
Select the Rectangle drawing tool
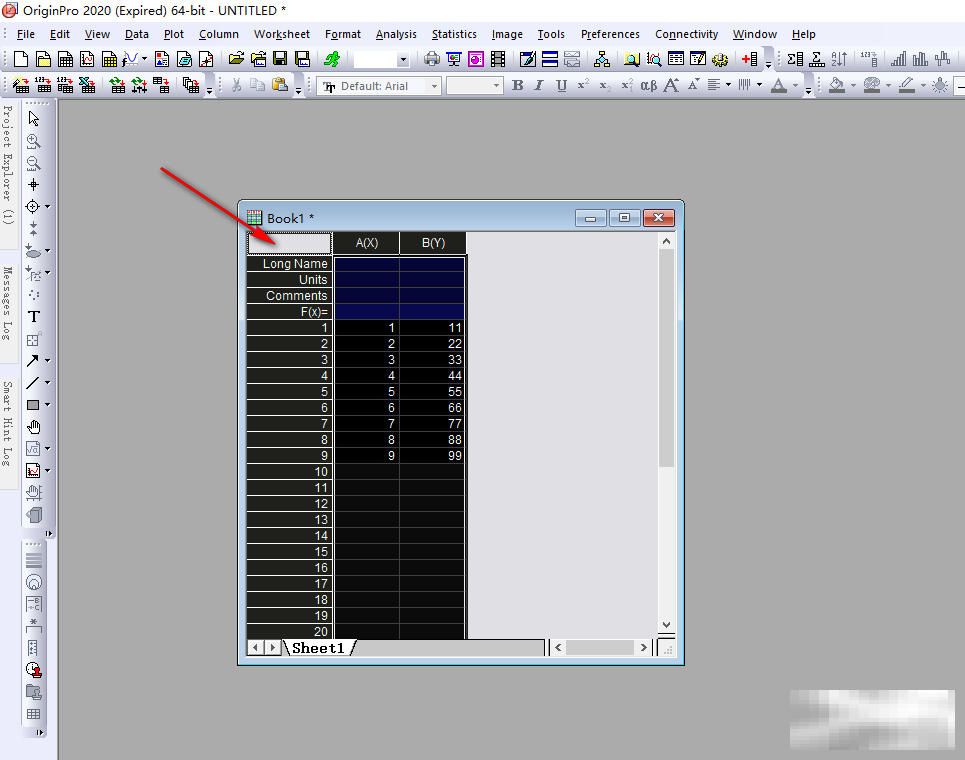tap(33, 405)
